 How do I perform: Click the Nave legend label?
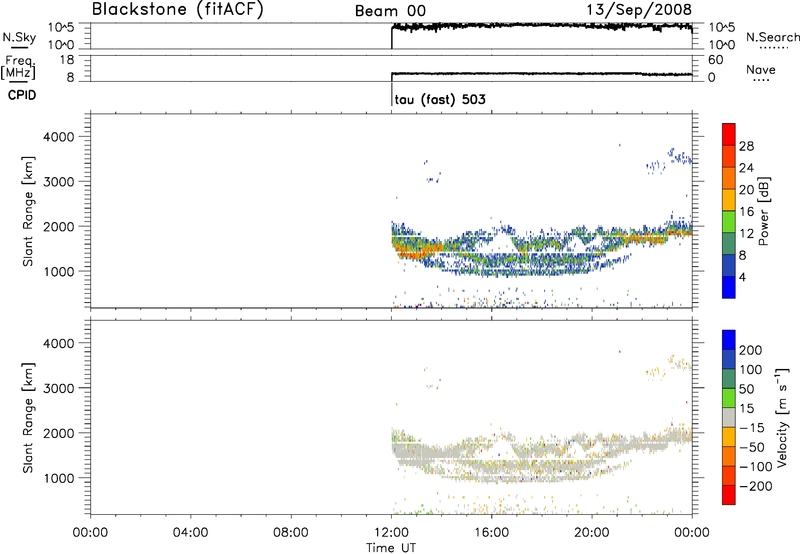pos(761,69)
